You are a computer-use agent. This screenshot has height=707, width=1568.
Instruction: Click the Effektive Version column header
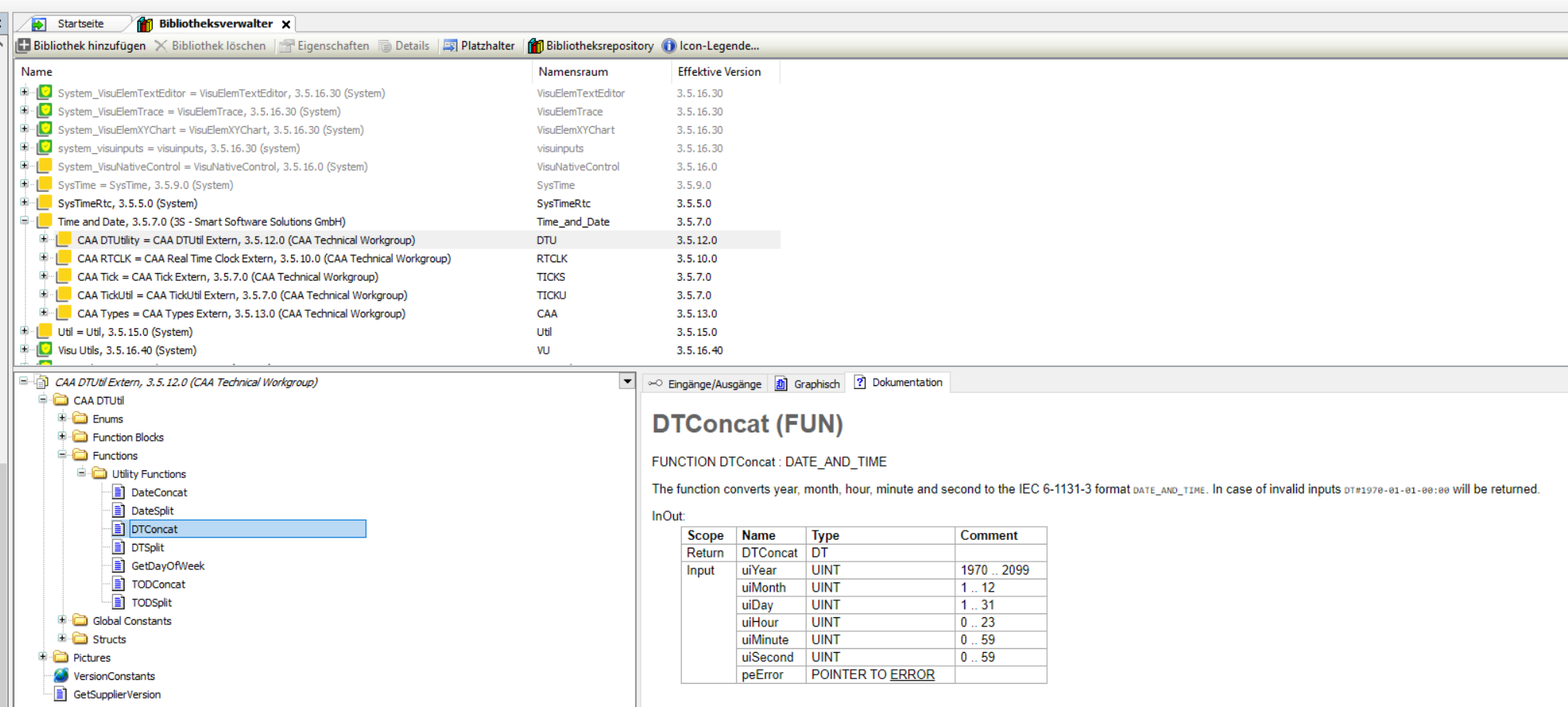(x=719, y=71)
